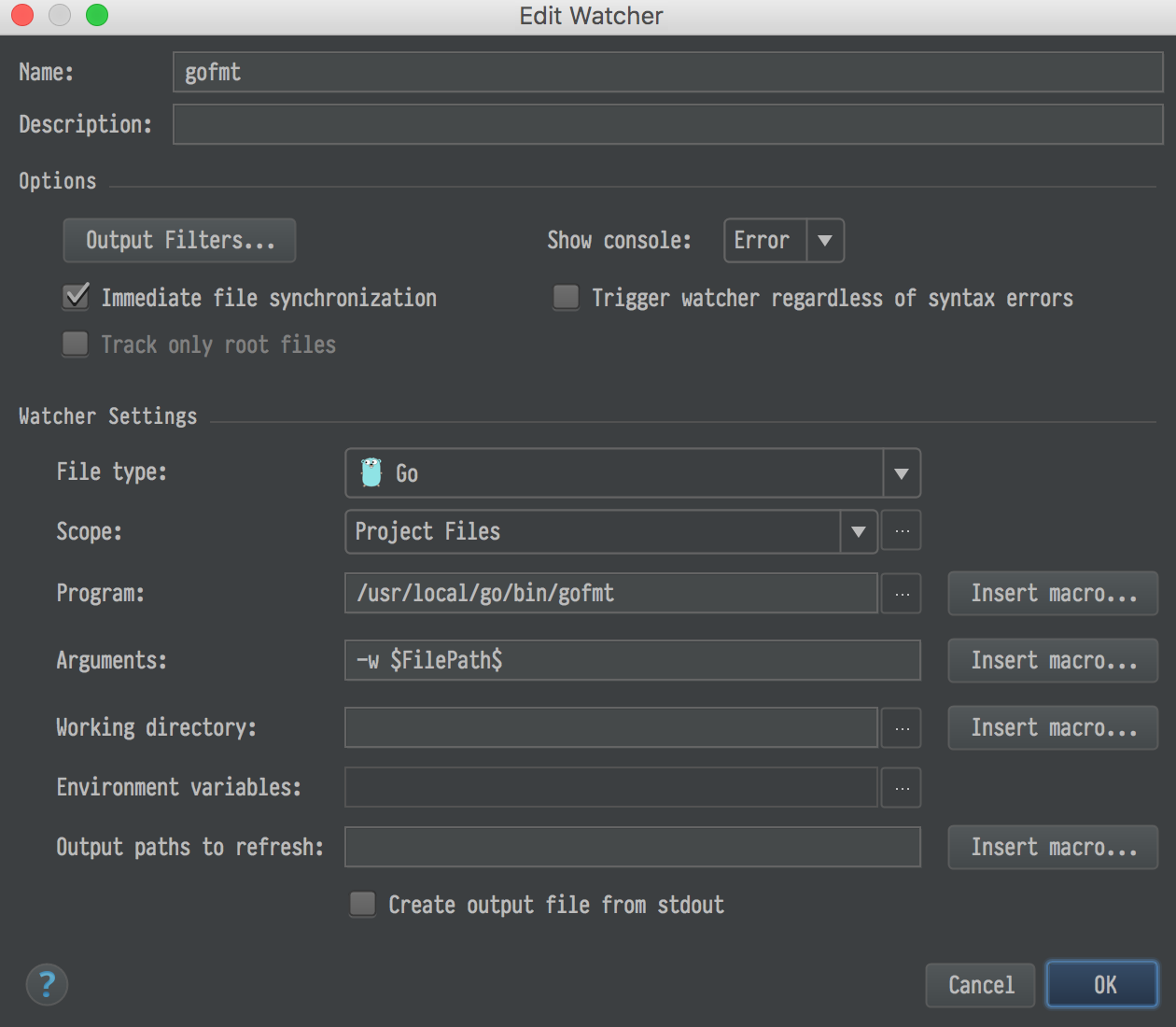Open the Scope browse ellipsis button
Viewport: 1176px width, 1027px height.
(x=902, y=531)
